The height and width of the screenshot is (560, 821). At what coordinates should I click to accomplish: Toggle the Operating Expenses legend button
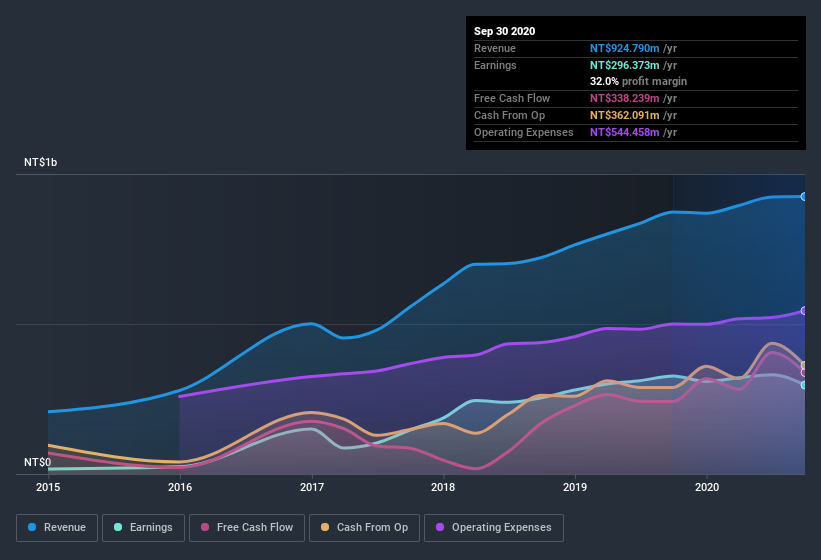pos(494,528)
